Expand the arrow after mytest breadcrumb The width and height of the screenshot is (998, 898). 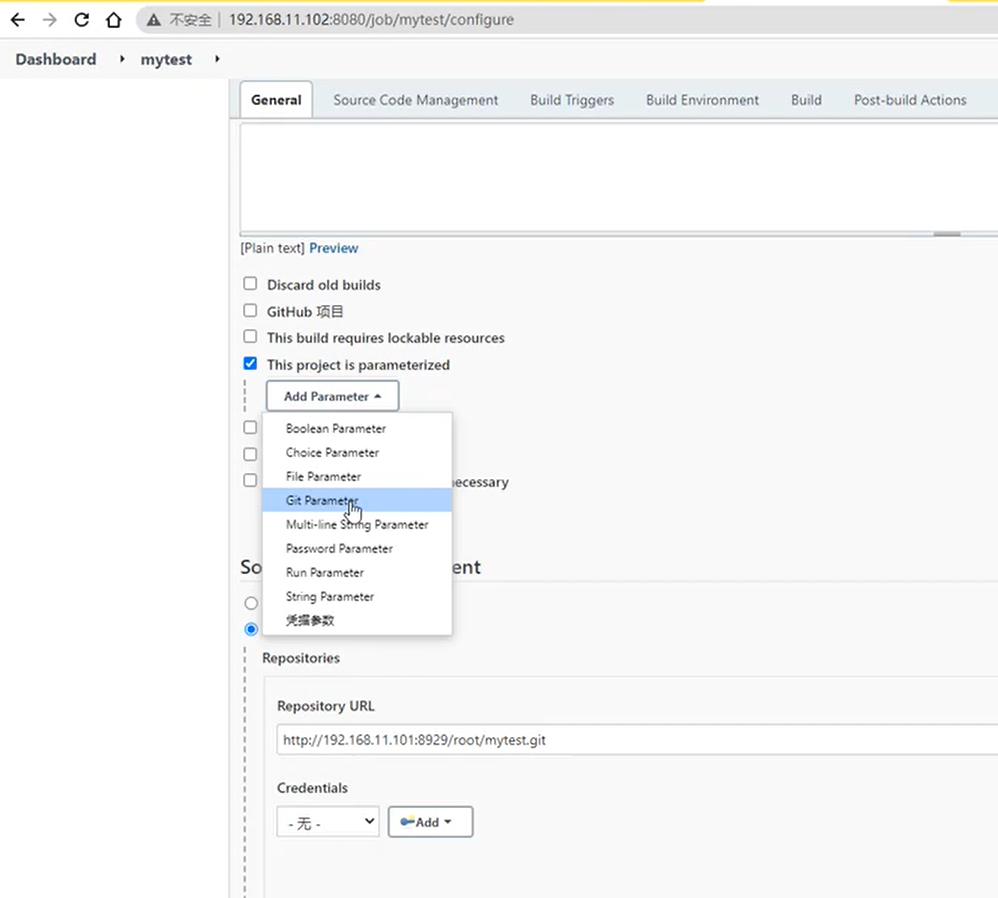(217, 59)
